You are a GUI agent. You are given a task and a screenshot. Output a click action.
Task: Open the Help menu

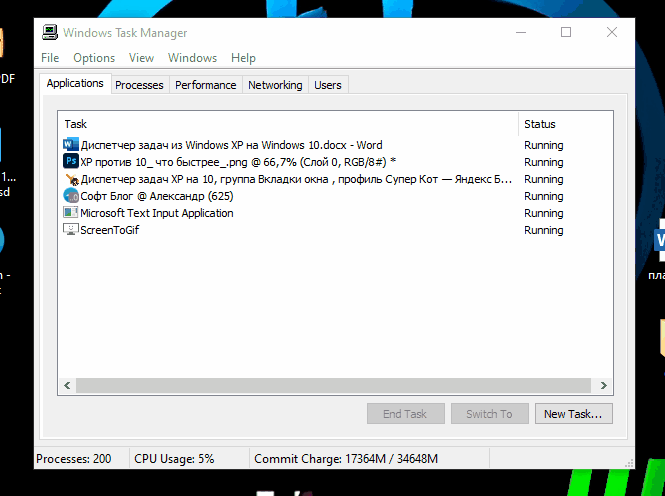243,58
